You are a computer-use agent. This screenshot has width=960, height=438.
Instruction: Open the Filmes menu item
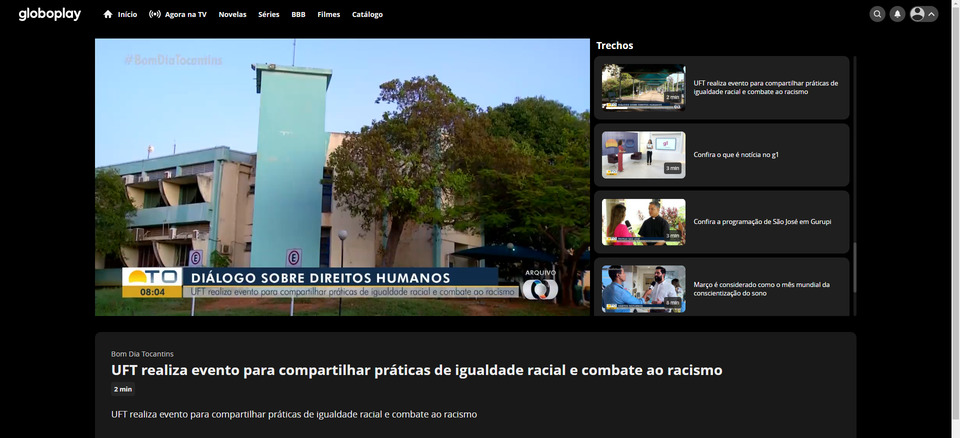point(329,14)
